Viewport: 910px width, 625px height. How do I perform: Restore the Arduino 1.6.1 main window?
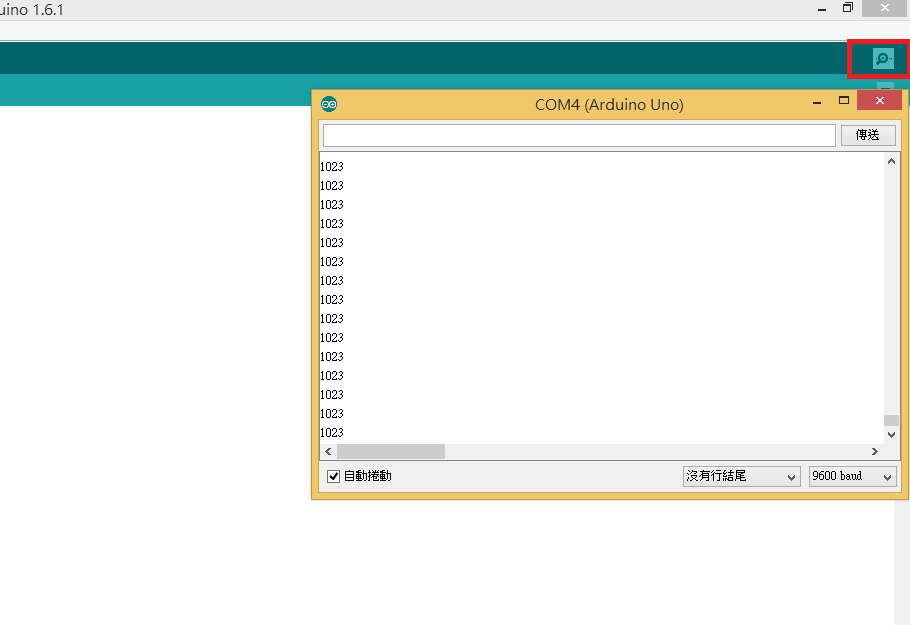848,8
